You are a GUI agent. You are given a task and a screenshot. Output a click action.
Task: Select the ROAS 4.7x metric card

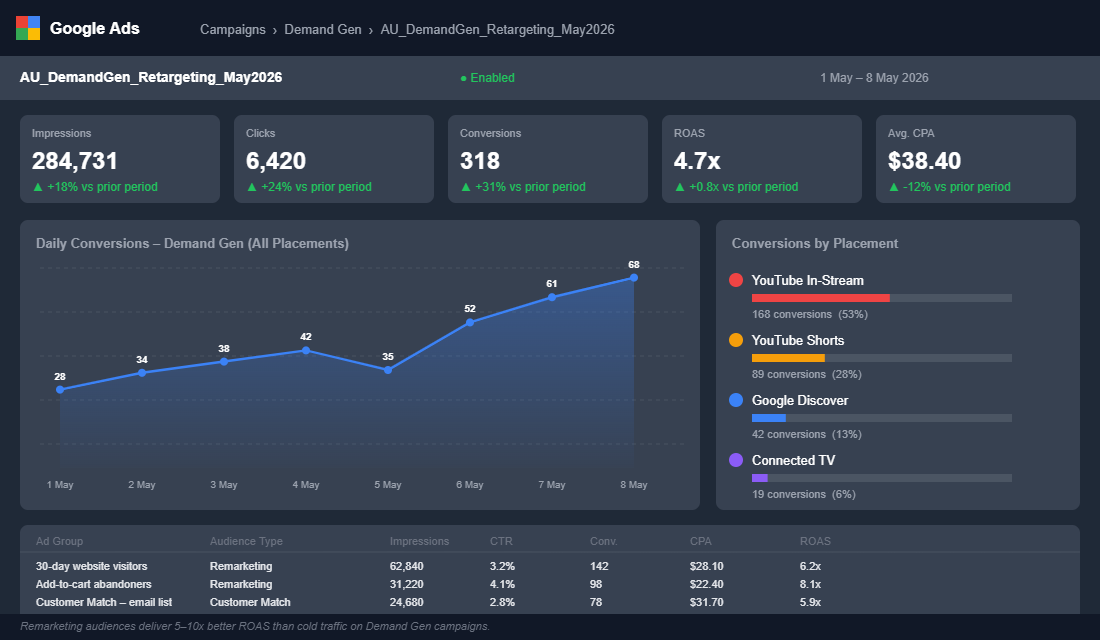[762, 159]
